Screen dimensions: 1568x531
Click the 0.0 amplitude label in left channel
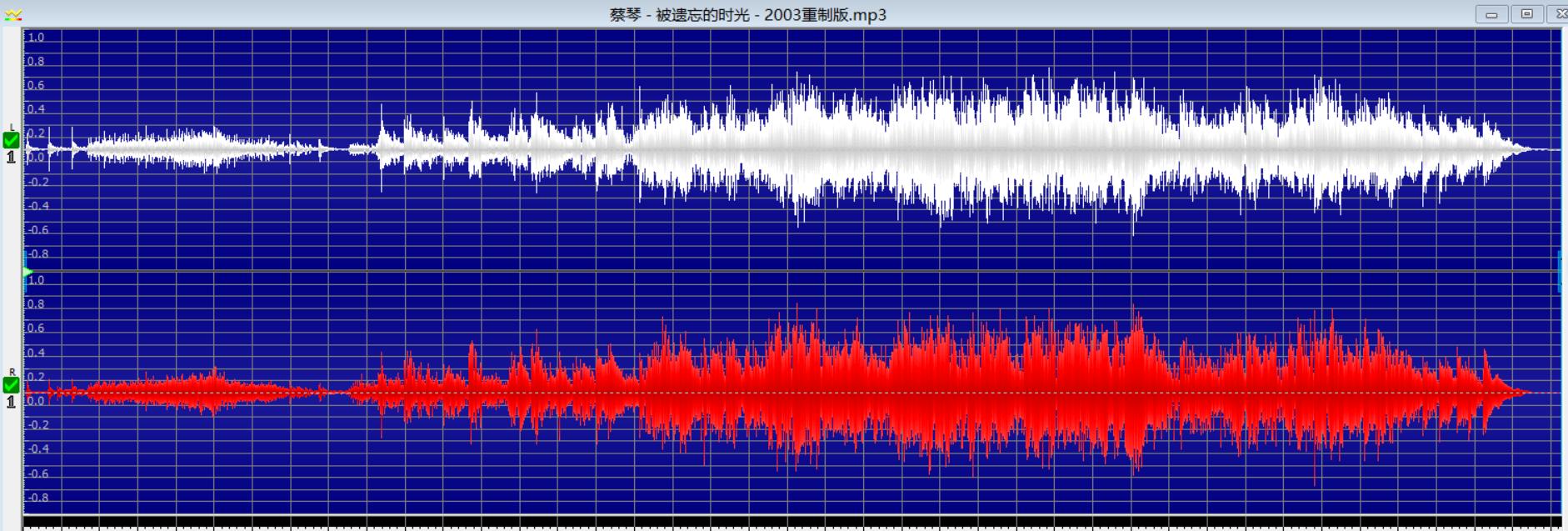pos(36,158)
